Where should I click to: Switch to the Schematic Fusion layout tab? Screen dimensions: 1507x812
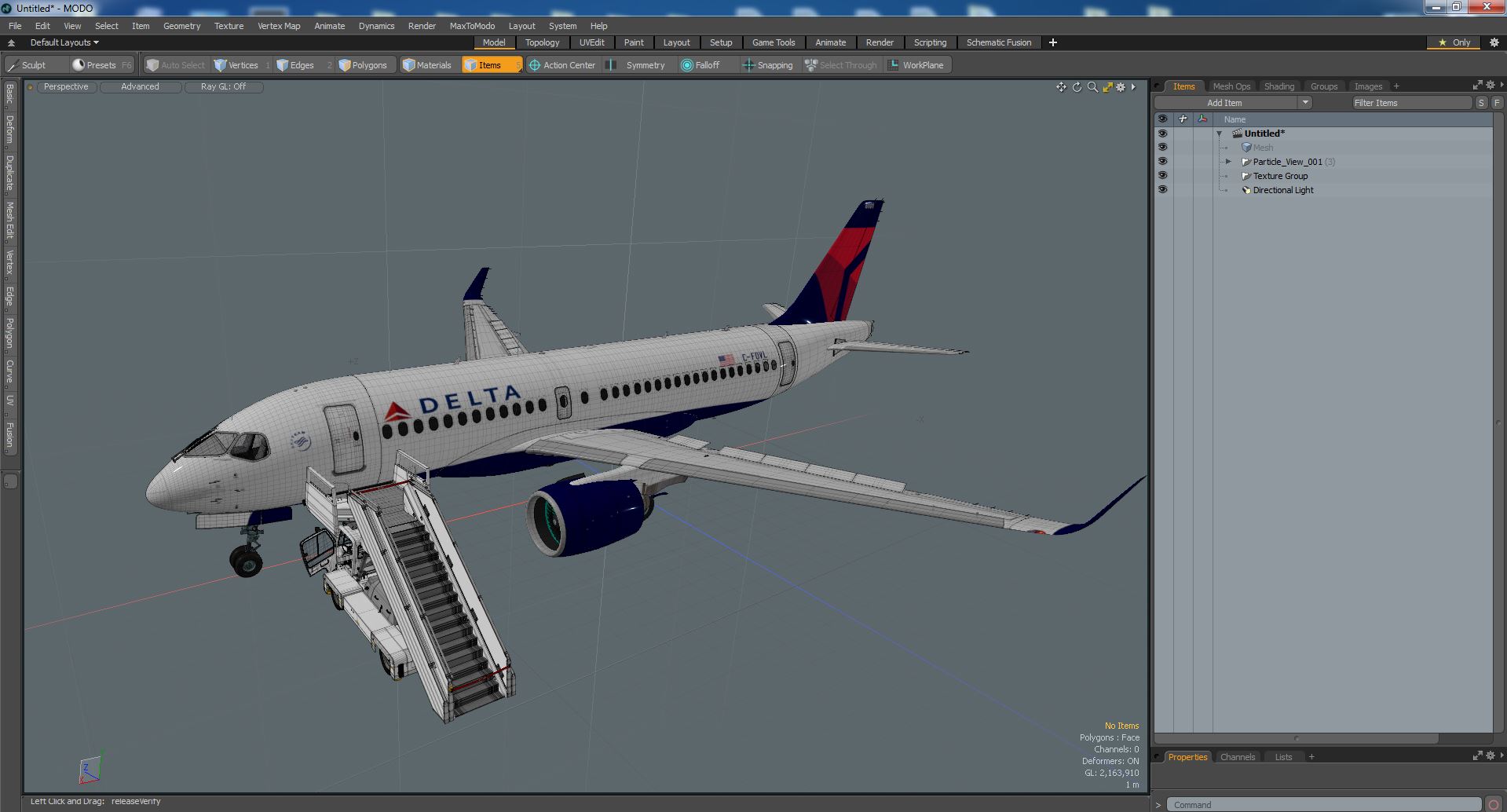(999, 42)
